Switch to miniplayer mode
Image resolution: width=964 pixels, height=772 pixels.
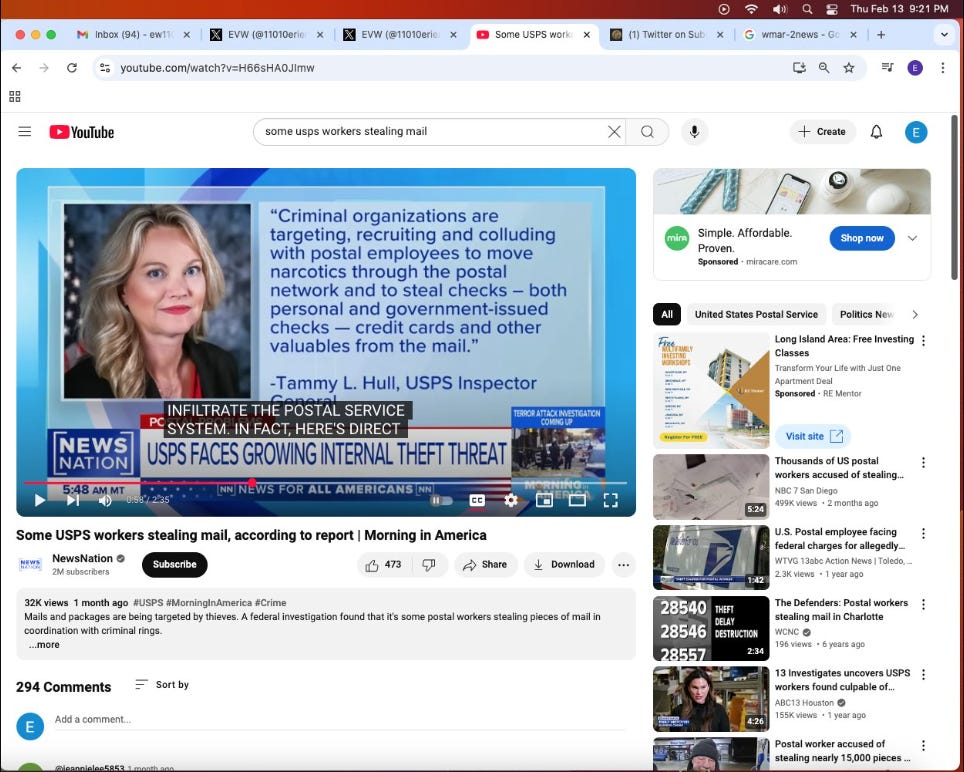point(544,500)
